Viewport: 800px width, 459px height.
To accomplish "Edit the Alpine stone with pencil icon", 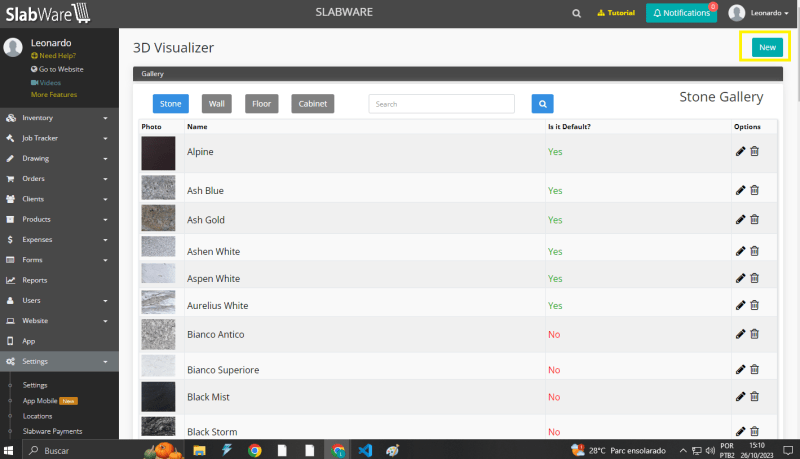I will pyautogui.click(x=740, y=151).
